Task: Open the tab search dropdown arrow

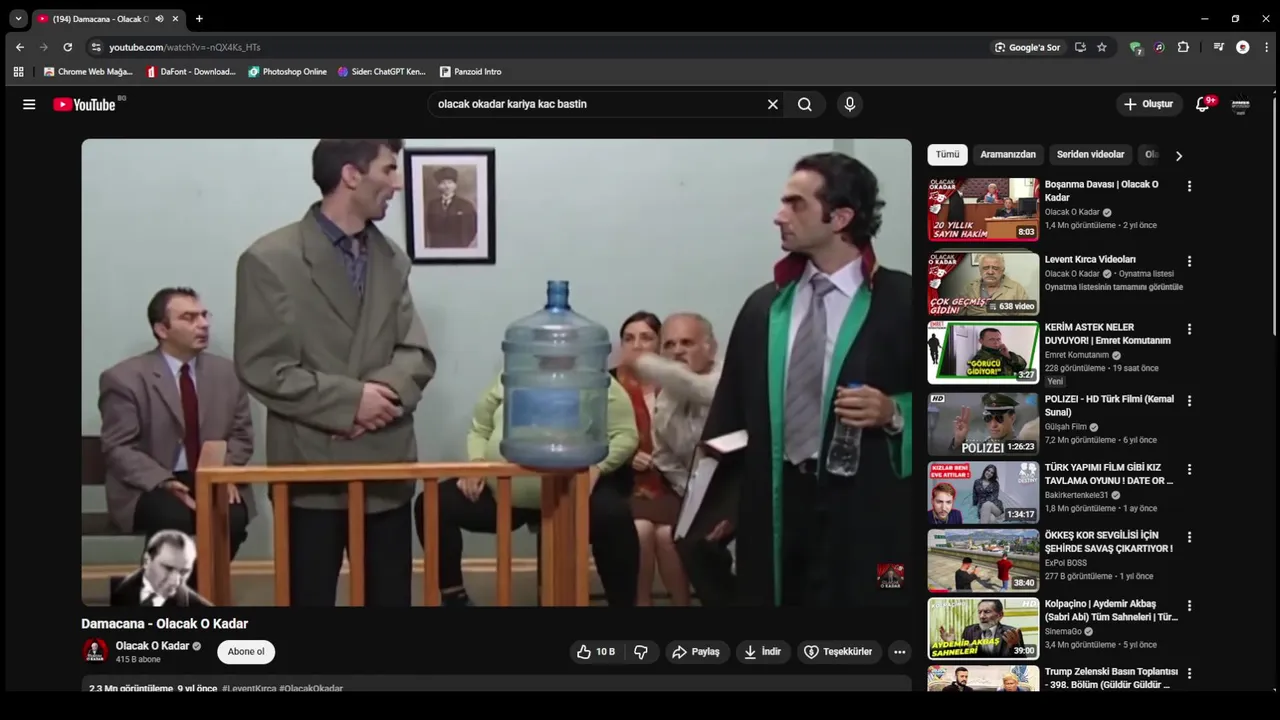Action: point(18,18)
